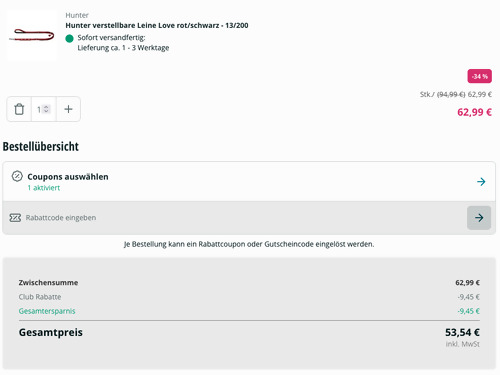Open the Hunter brand link

click(77, 15)
